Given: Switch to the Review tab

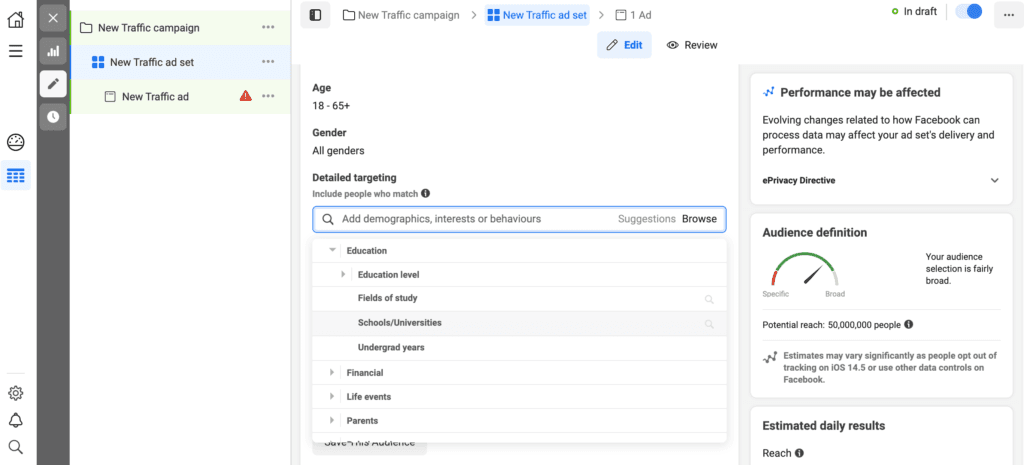Looking at the screenshot, I should click(x=692, y=45).
